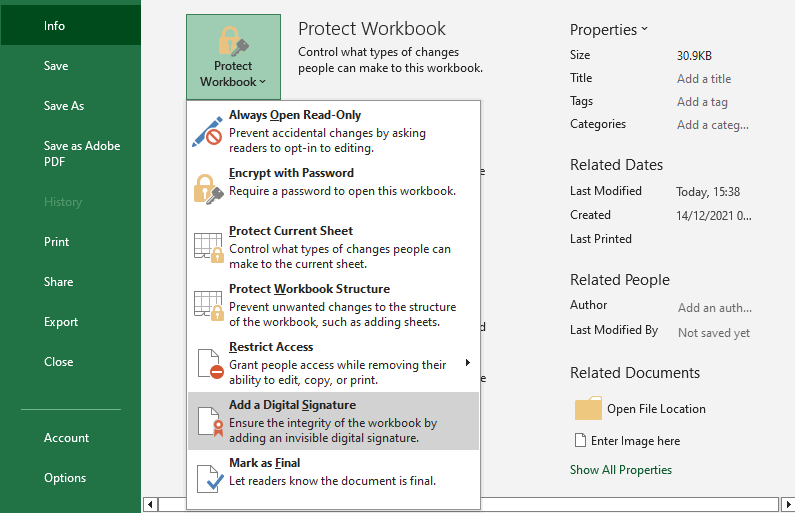The height and width of the screenshot is (513, 795).
Task: Go to Print in the left menu
Action: (57, 242)
